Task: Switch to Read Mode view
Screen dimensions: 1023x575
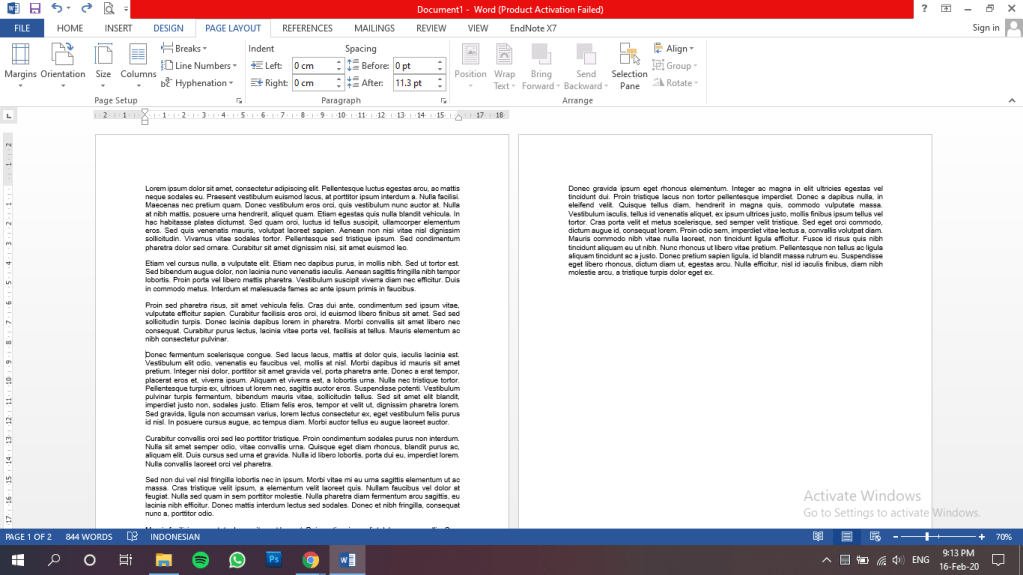Action: coord(818,537)
